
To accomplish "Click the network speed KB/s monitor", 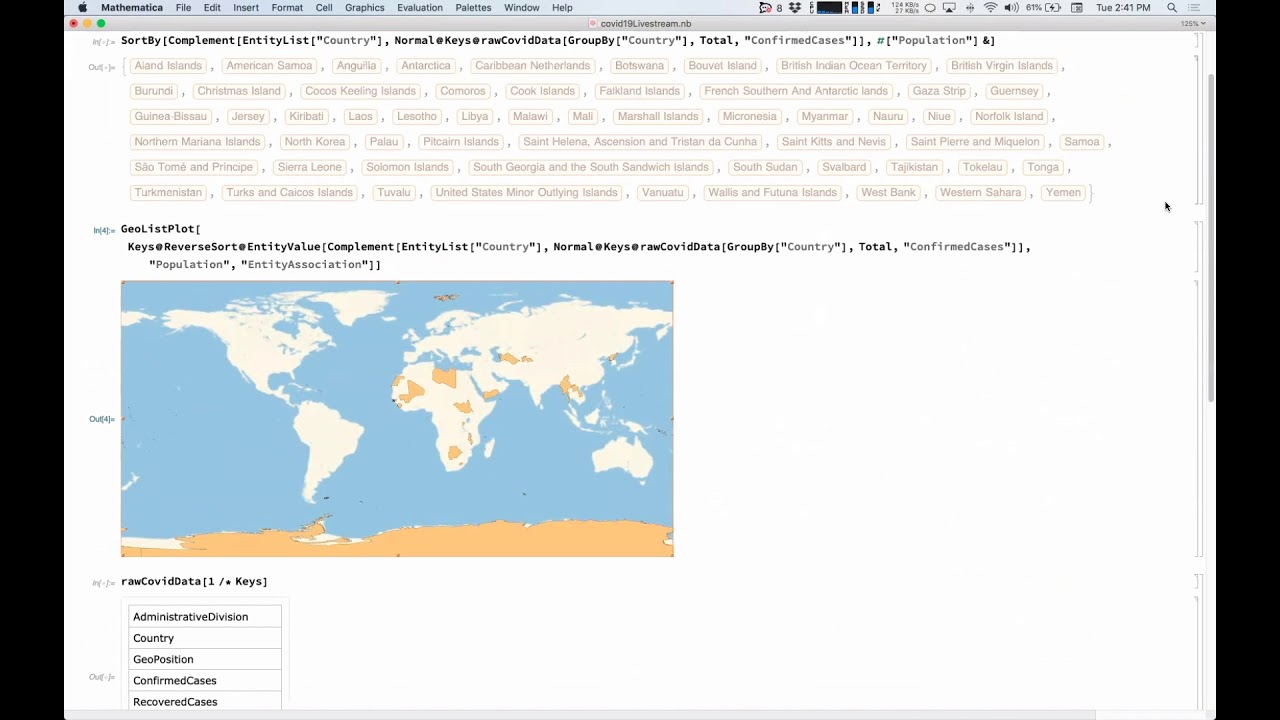I will click(905, 7).
